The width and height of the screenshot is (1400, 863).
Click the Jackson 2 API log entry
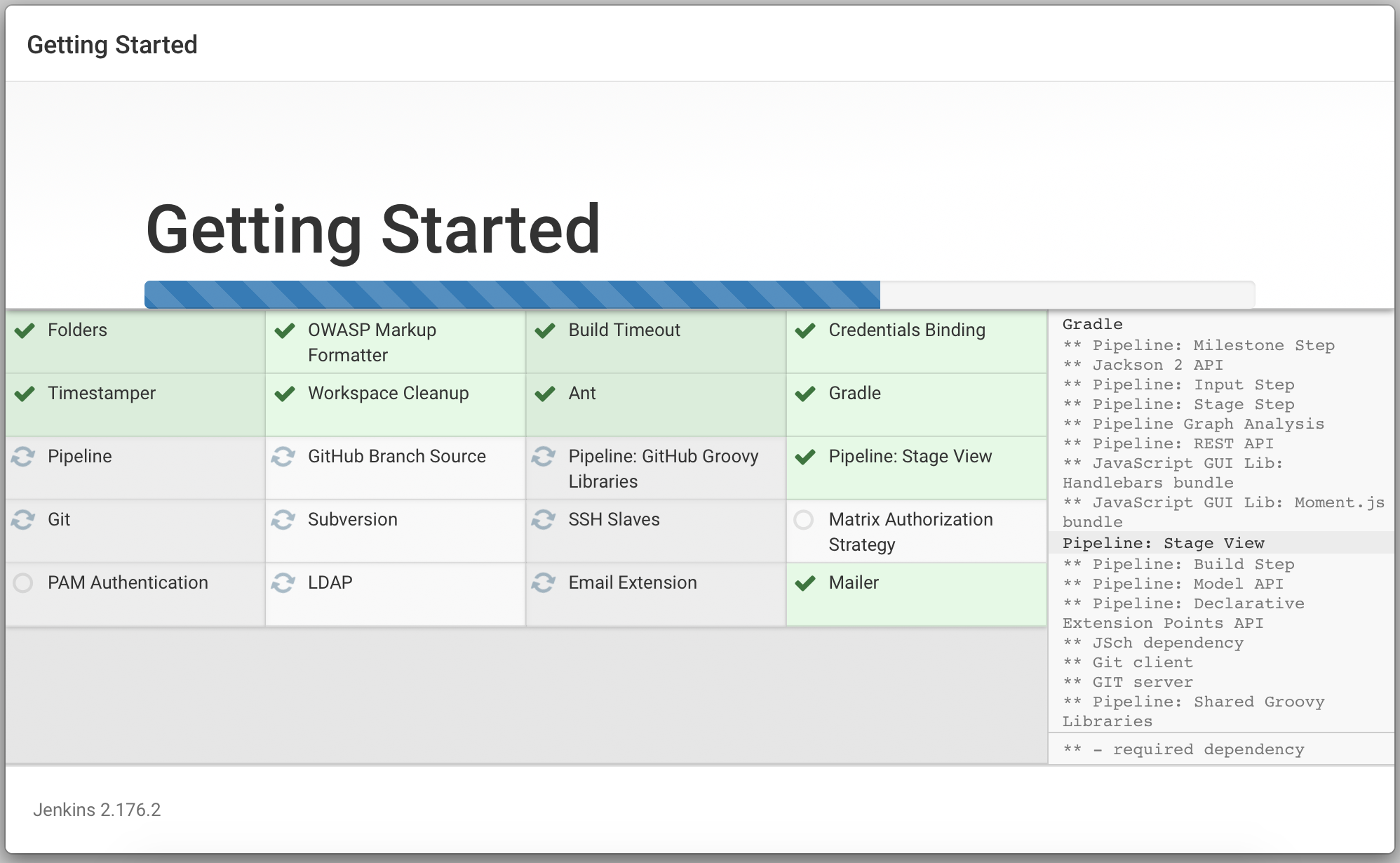coord(1143,365)
